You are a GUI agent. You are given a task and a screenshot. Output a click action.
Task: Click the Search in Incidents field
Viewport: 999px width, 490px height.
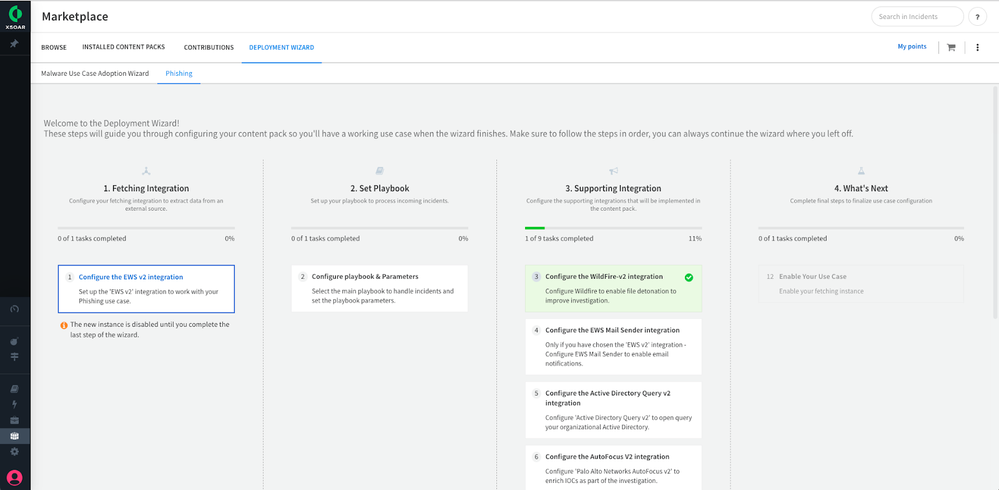coord(917,16)
